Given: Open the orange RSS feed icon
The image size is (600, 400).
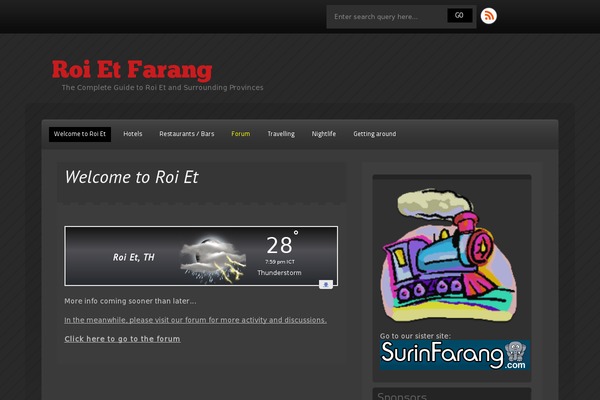Looking at the screenshot, I should point(489,16).
